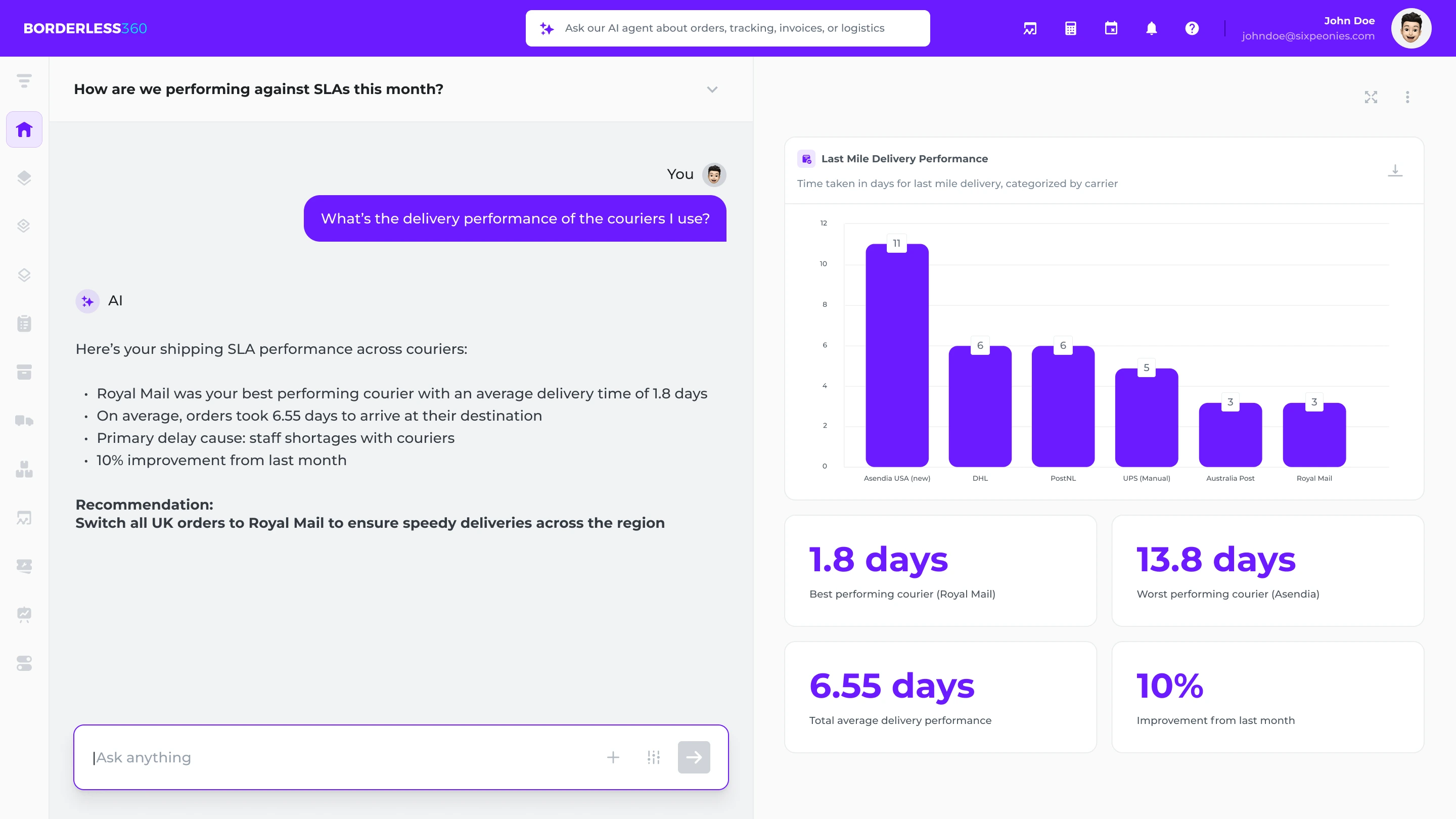
Task: Click the AI sparkle avatar icon
Action: point(87,301)
